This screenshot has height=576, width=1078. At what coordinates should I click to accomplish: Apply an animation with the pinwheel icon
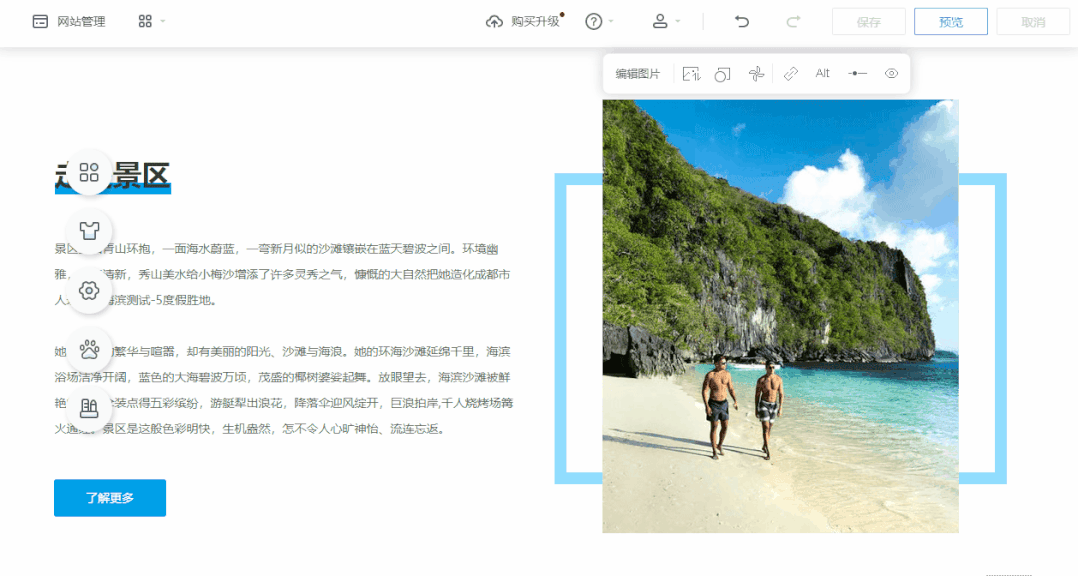(x=756, y=73)
